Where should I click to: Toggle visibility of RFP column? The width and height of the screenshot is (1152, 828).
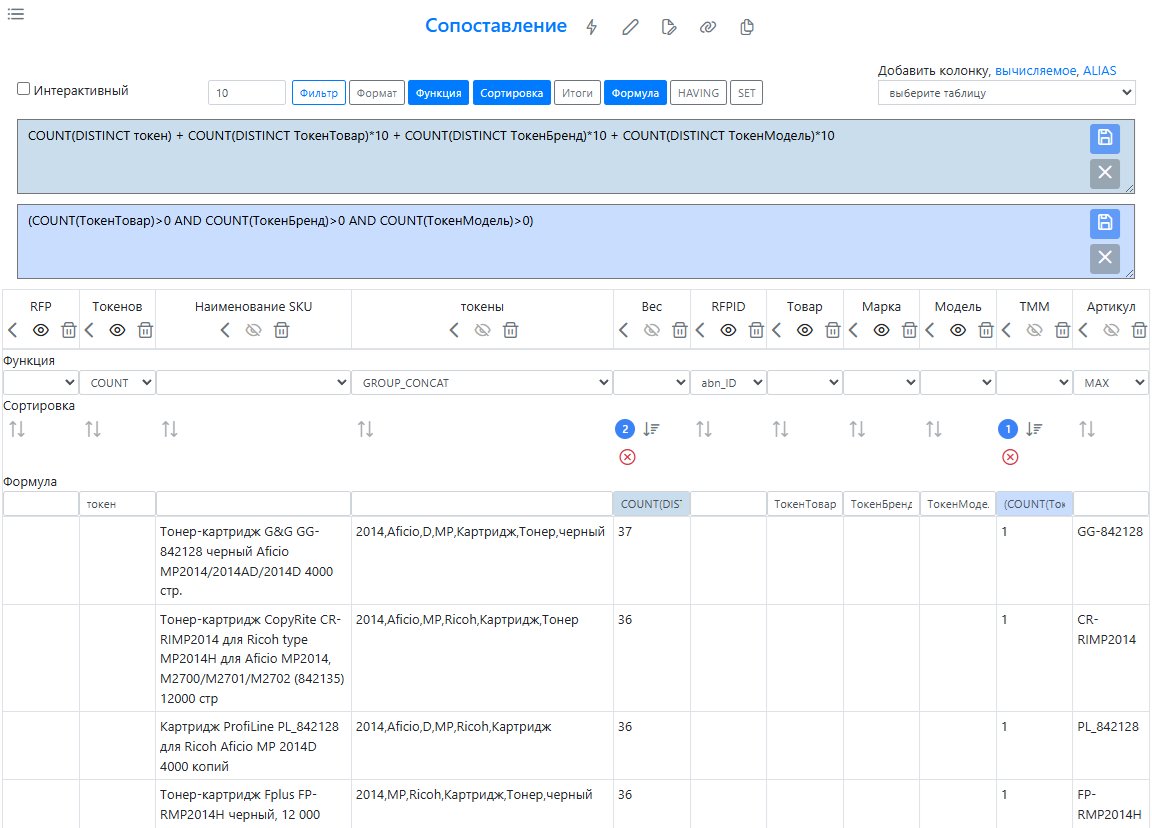(x=41, y=331)
